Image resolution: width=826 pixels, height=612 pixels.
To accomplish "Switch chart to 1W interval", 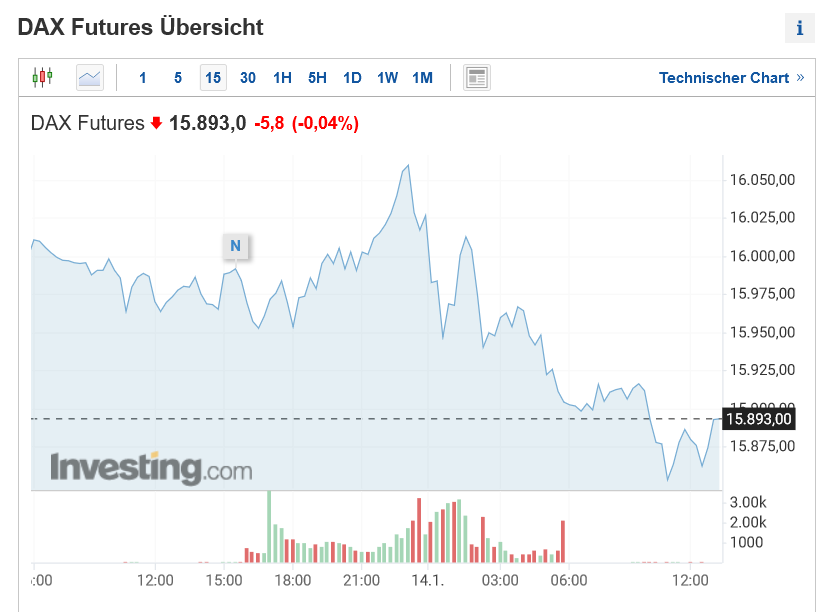I will (387, 78).
